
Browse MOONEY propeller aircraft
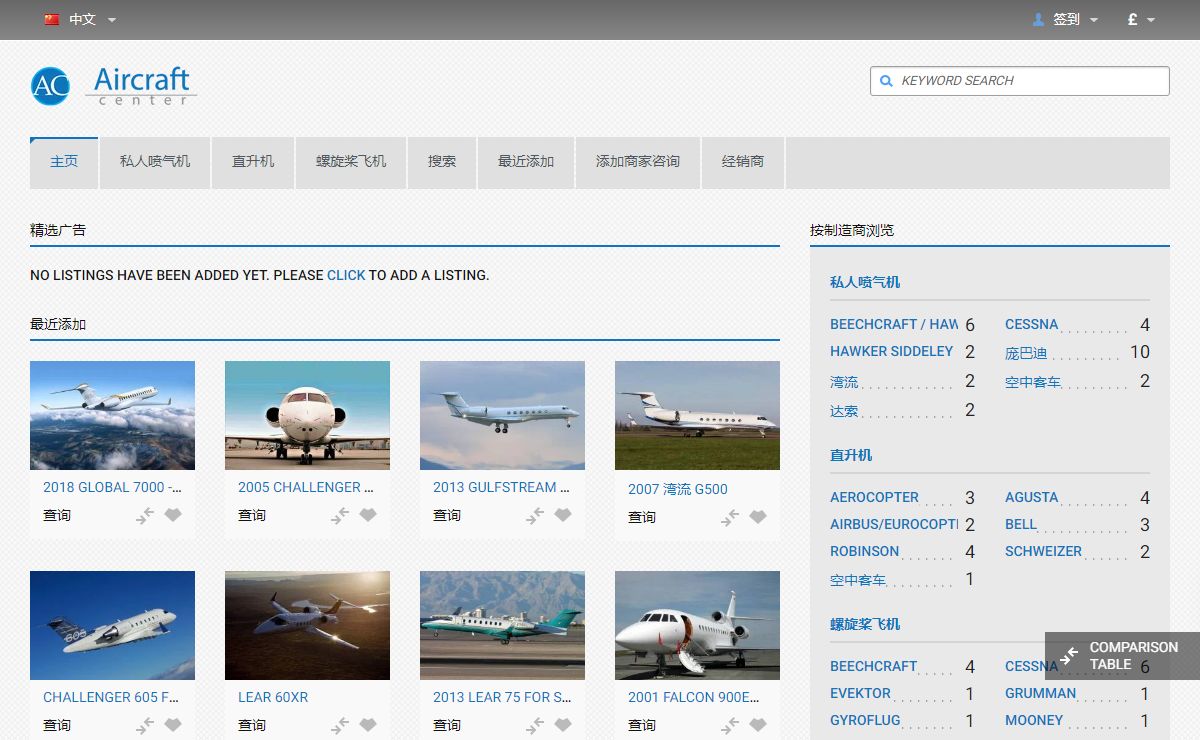click(x=1034, y=721)
